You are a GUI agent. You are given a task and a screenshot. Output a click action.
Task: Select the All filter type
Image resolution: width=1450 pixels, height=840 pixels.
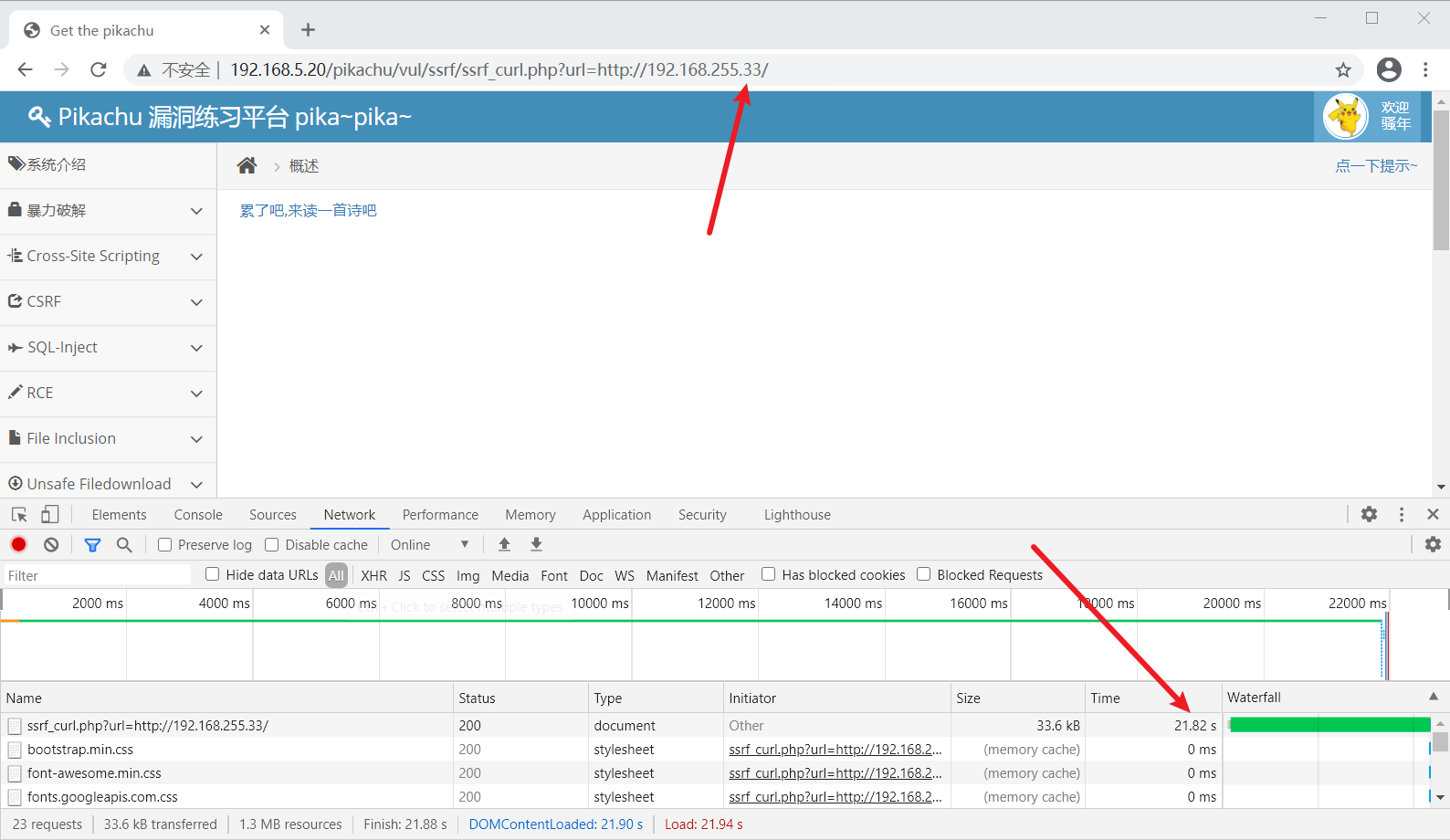click(336, 575)
